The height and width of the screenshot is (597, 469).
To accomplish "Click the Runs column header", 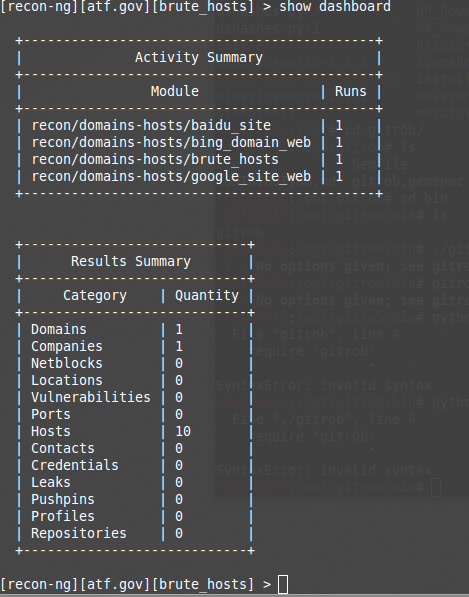I will pos(351,91).
